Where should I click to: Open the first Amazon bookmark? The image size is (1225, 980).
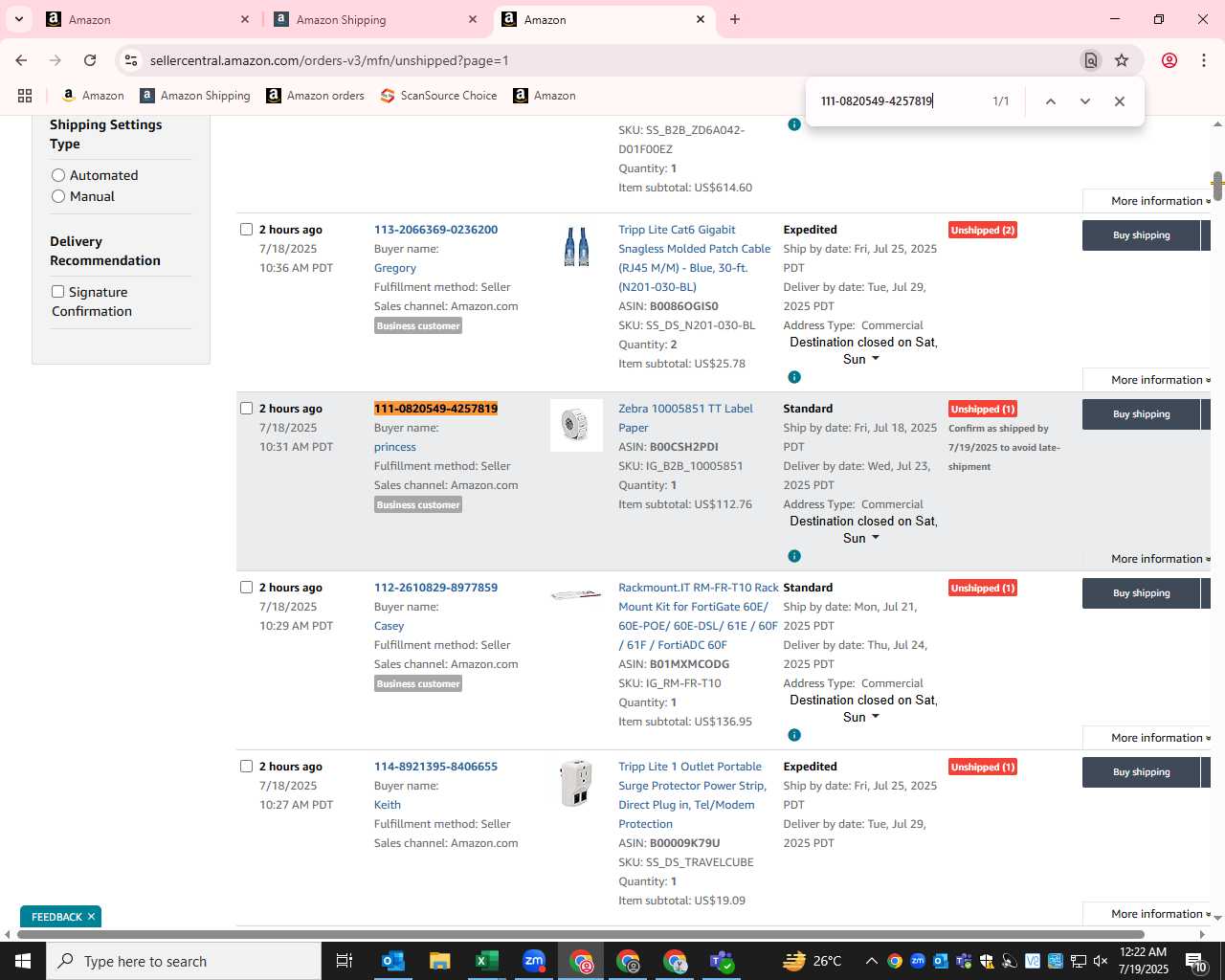click(93, 96)
